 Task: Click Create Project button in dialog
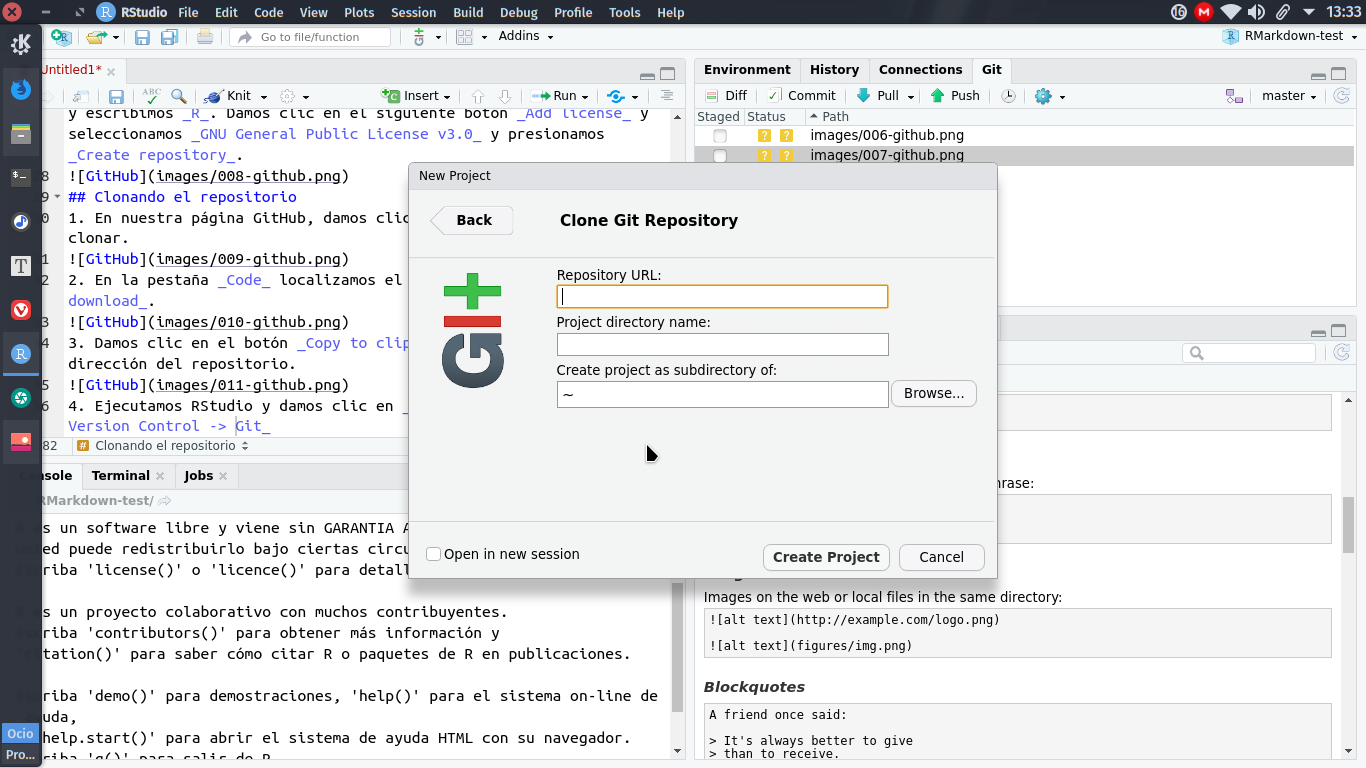click(826, 557)
